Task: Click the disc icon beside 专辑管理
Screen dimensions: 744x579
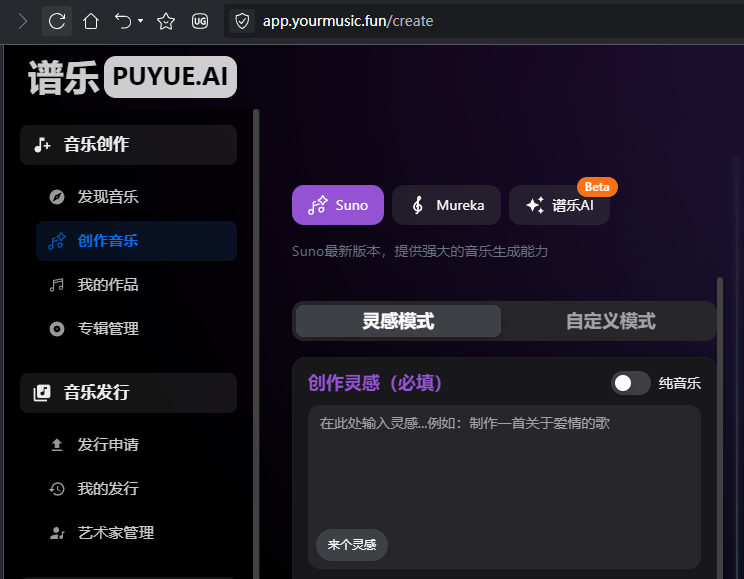Action: pos(57,329)
